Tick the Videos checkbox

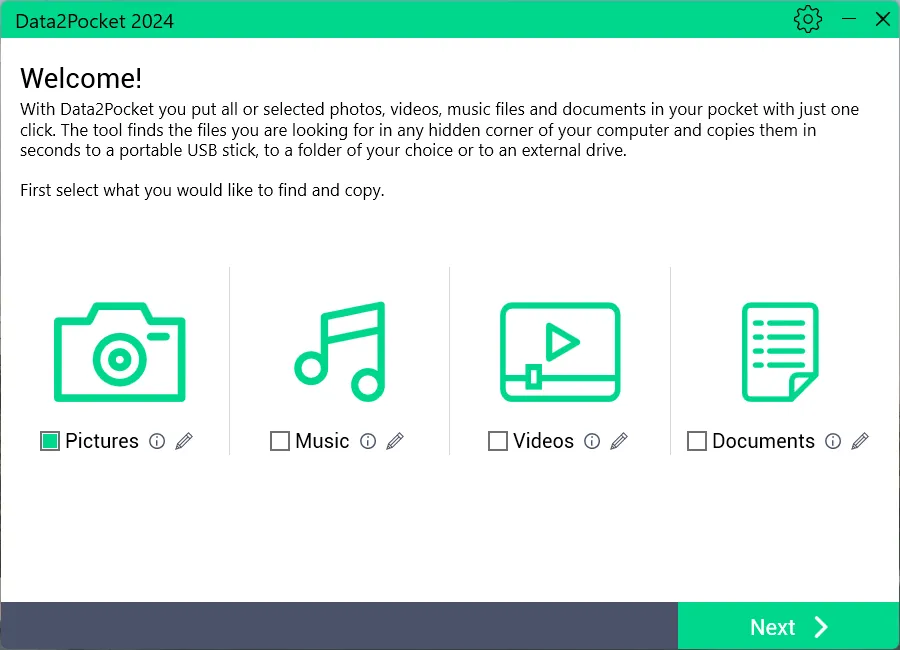(x=498, y=441)
